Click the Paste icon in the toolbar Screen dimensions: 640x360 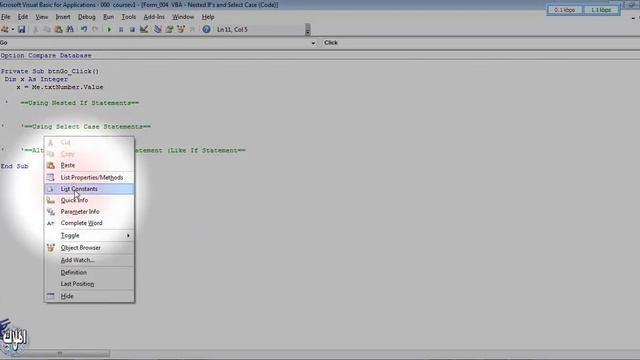(x=58, y=29)
